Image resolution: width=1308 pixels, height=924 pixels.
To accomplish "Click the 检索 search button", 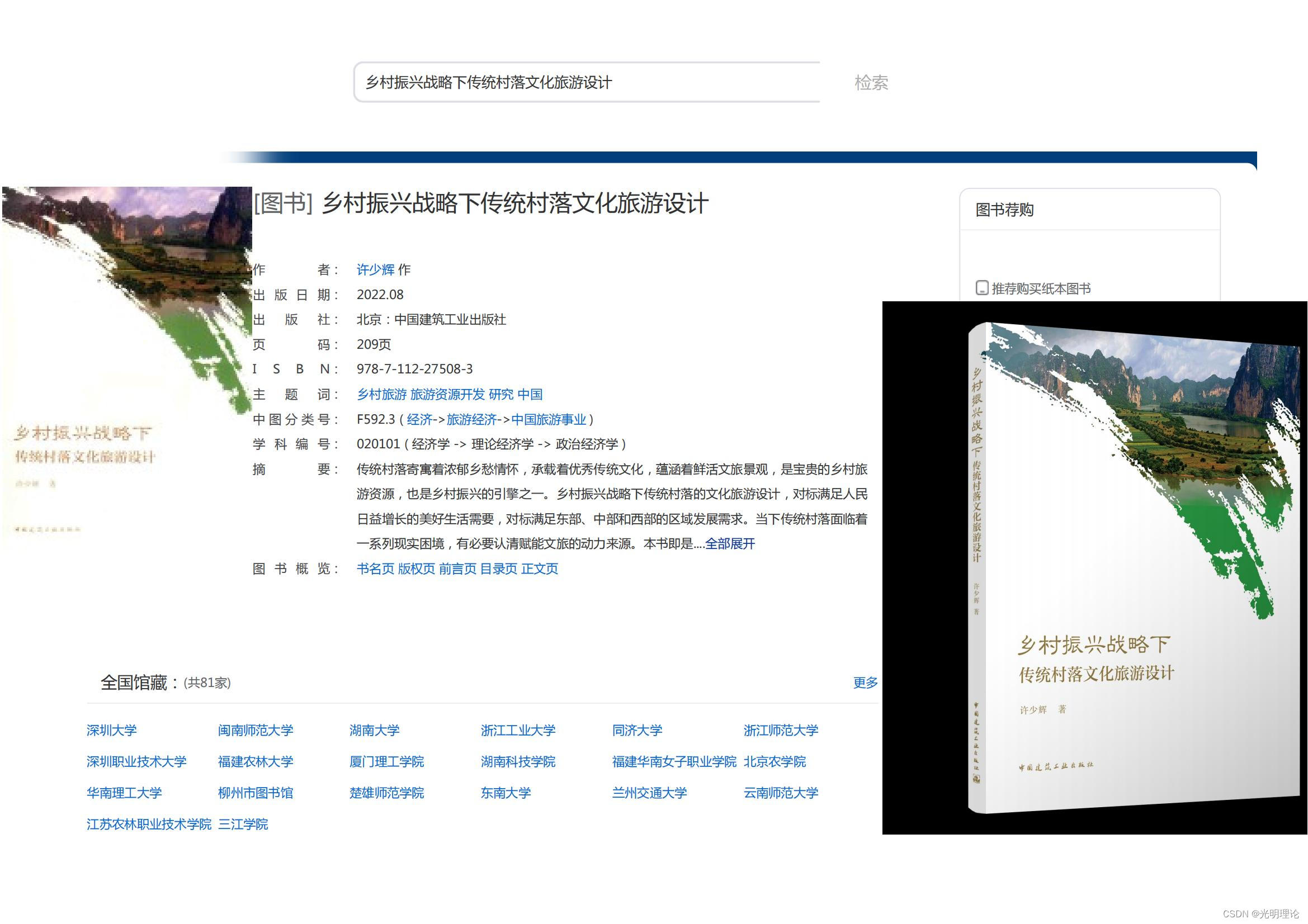I will pyautogui.click(x=871, y=83).
